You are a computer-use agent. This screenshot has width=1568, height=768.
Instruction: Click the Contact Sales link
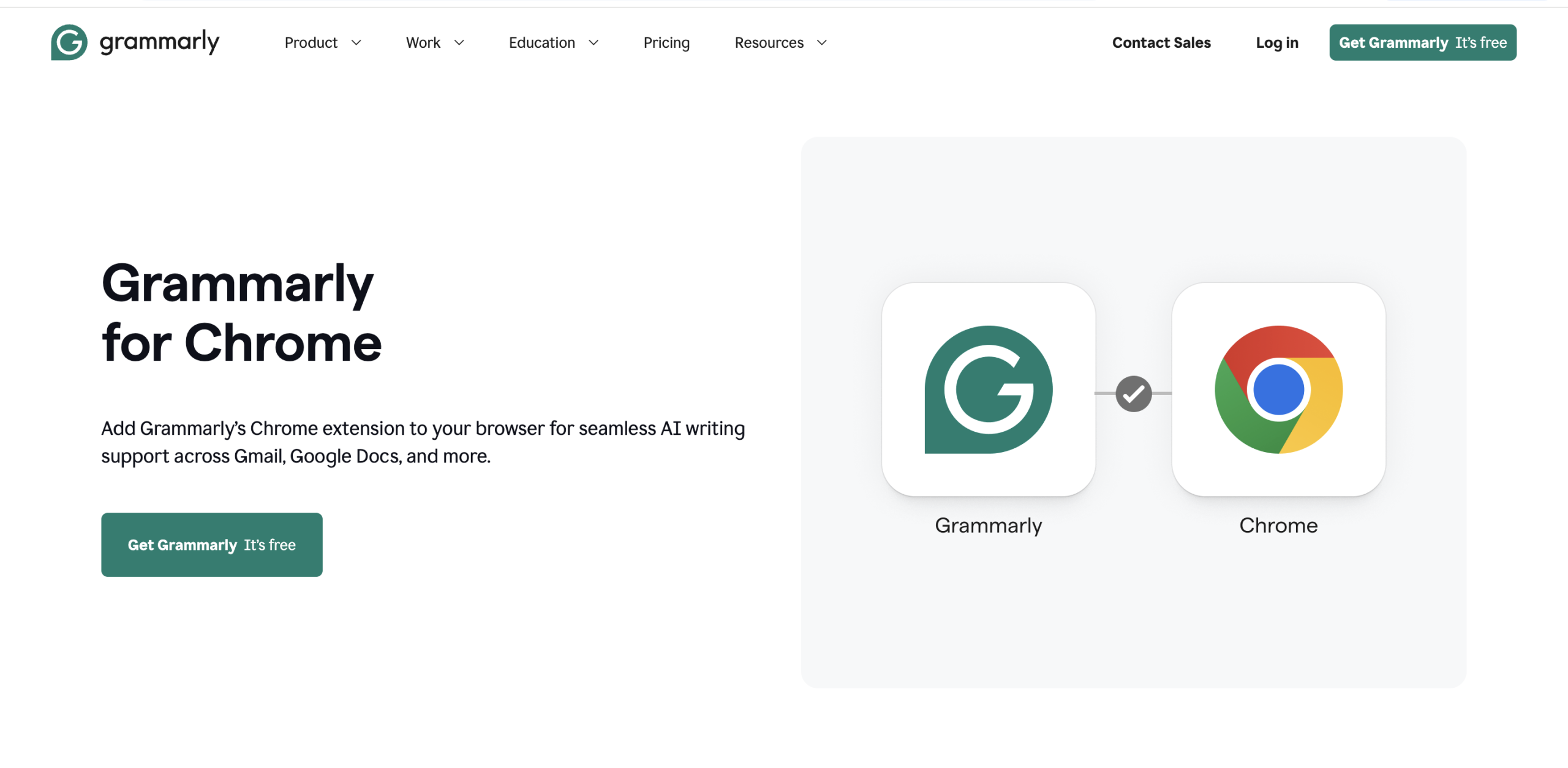click(x=1161, y=43)
